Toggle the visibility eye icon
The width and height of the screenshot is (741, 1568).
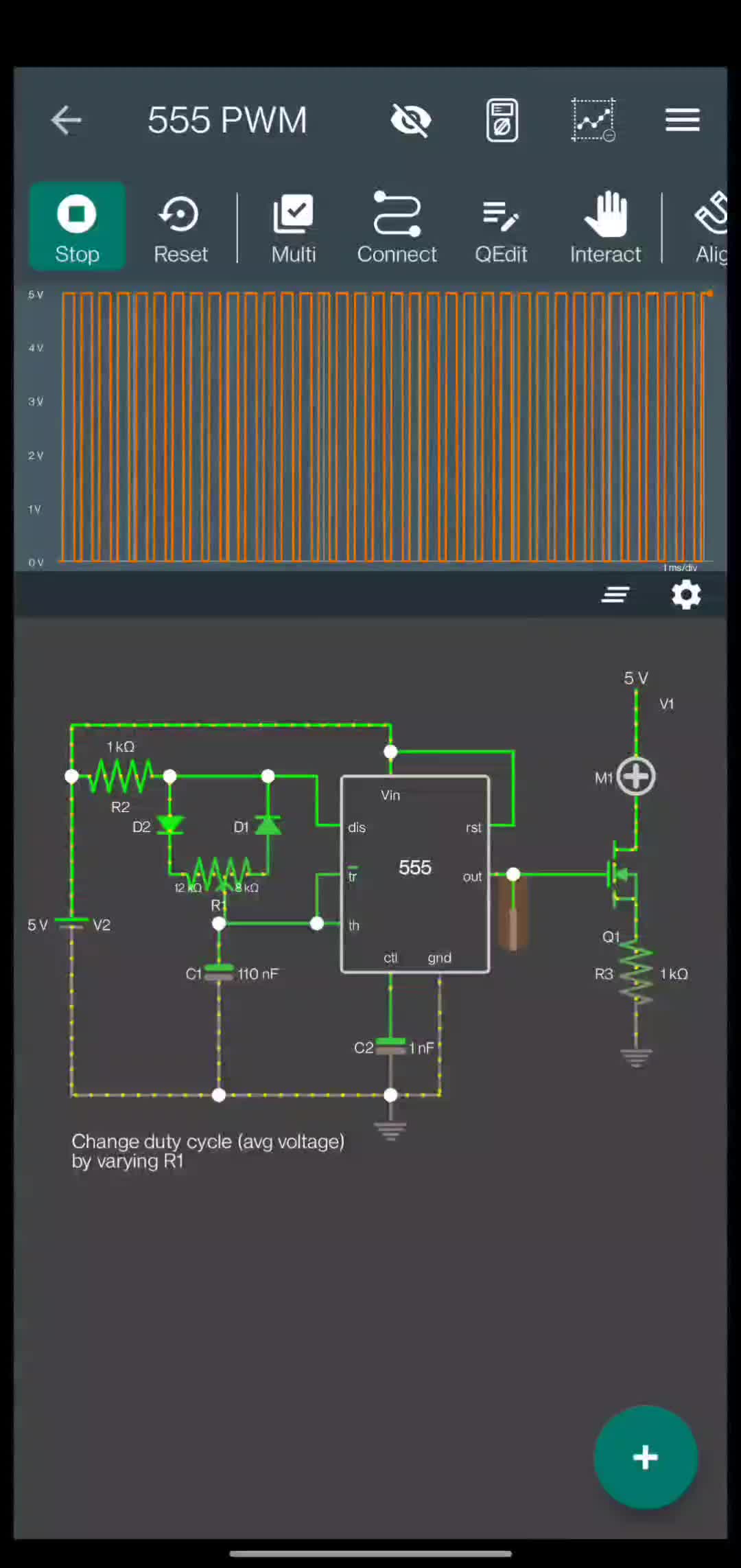coord(410,121)
